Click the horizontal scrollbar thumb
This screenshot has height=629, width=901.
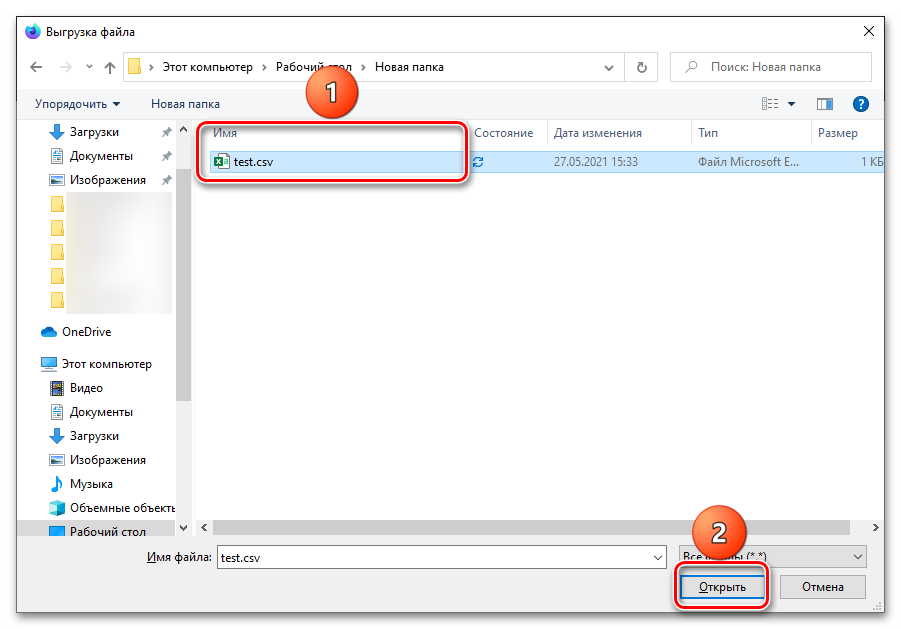[x=531, y=527]
